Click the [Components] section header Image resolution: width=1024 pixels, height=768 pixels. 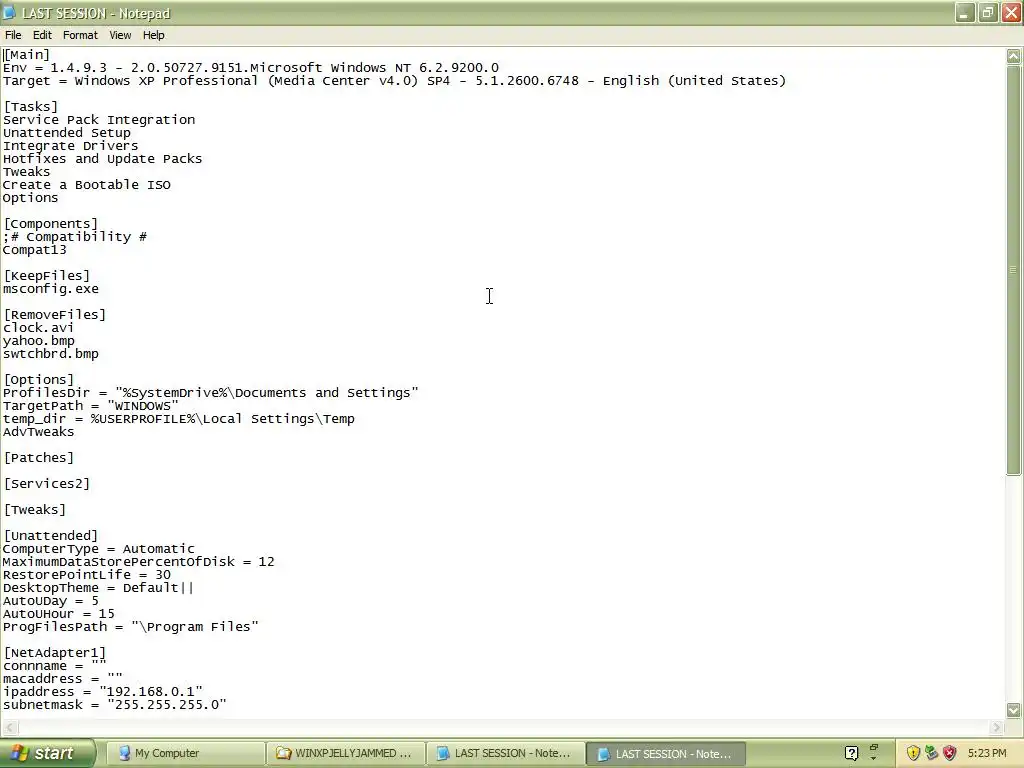pyautogui.click(x=51, y=224)
